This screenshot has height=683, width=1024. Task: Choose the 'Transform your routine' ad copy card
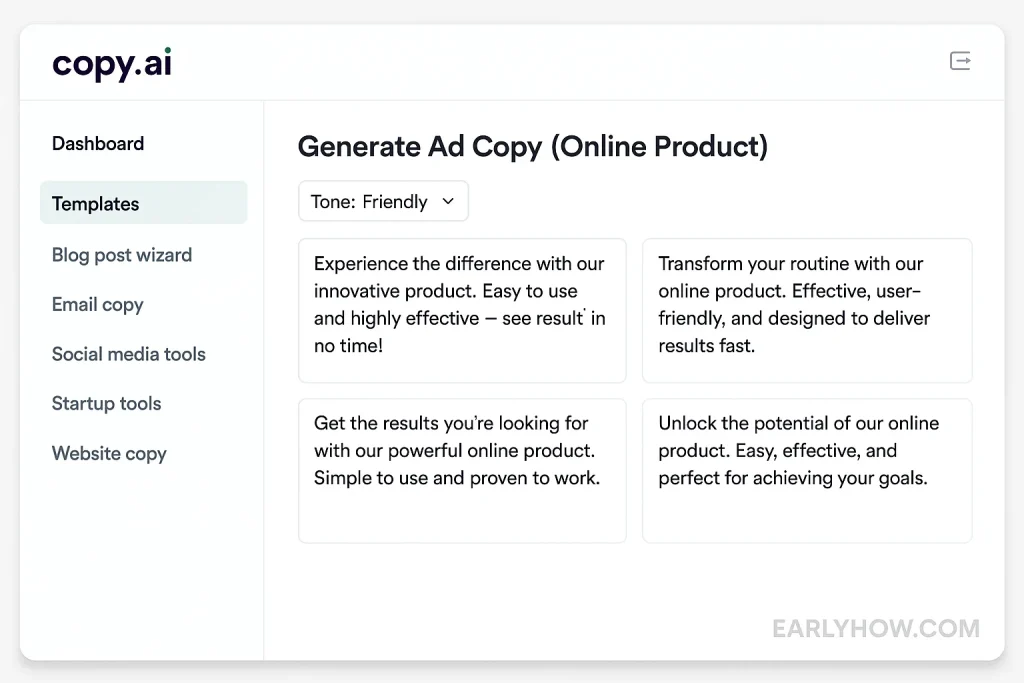click(x=806, y=310)
